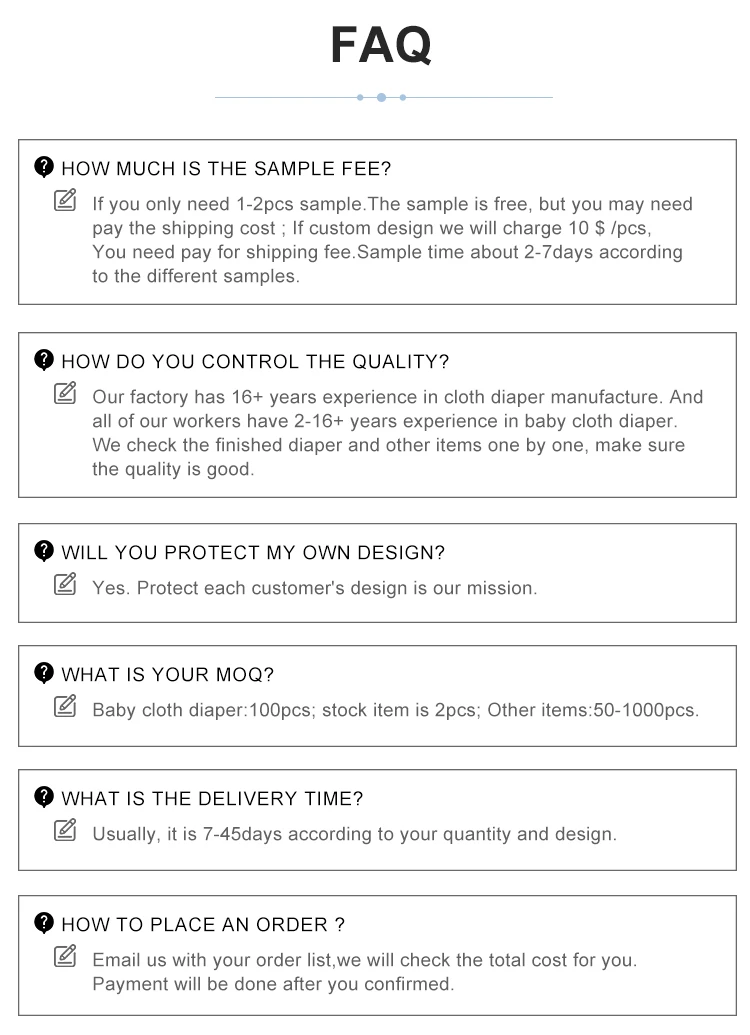Click question mark icon beside delivery time
The image size is (750, 1035).
44,797
